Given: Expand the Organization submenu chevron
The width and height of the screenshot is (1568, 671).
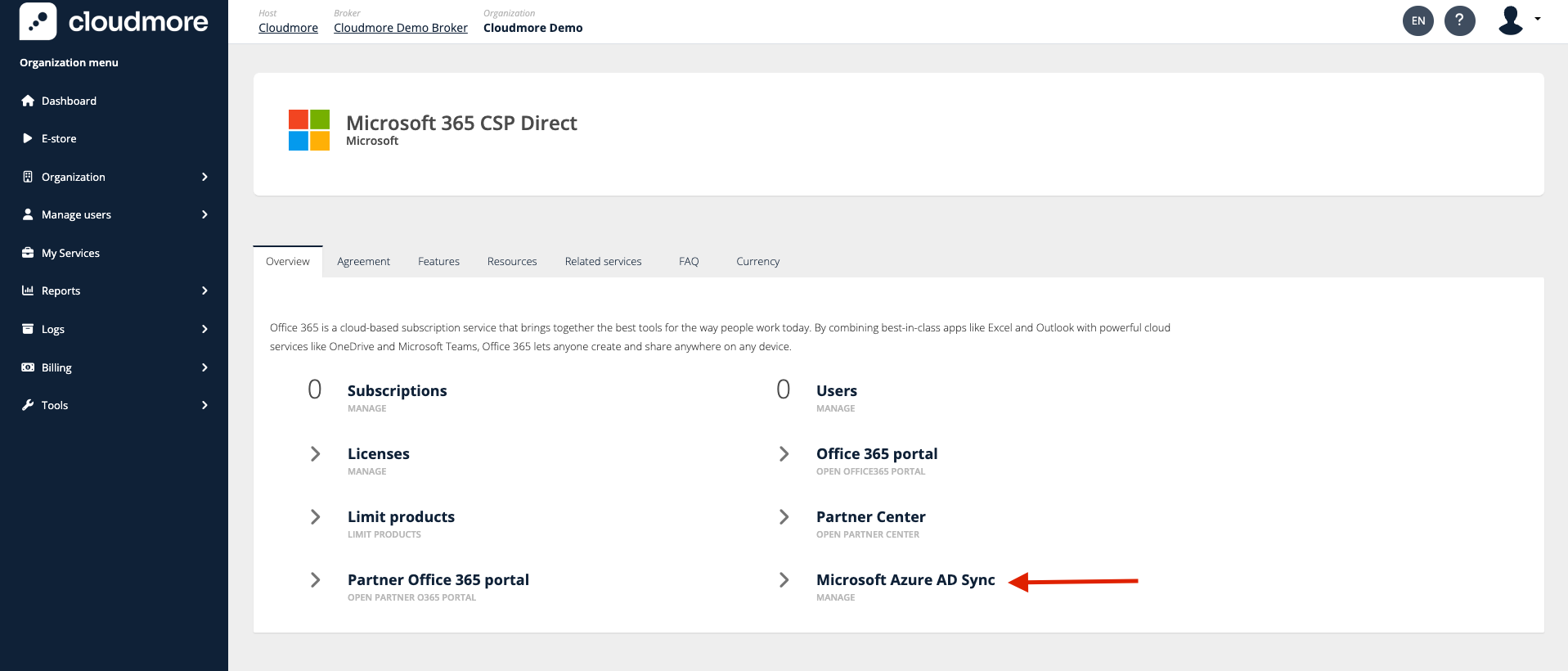Looking at the screenshot, I should point(204,177).
